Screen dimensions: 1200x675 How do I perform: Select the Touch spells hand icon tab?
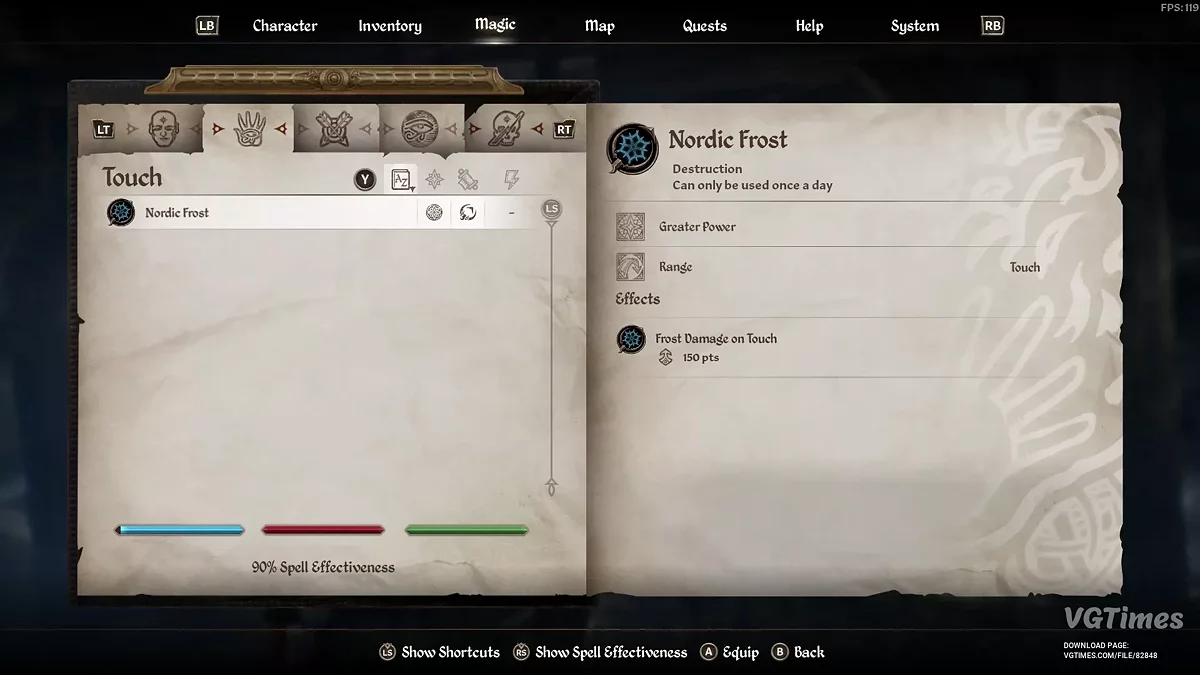249,130
